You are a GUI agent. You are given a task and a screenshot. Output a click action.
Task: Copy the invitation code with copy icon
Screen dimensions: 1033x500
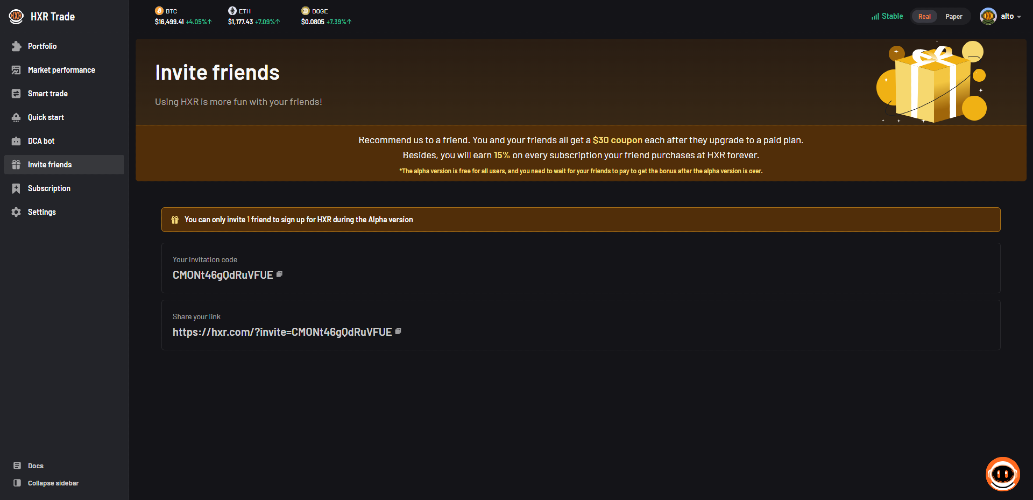279,274
